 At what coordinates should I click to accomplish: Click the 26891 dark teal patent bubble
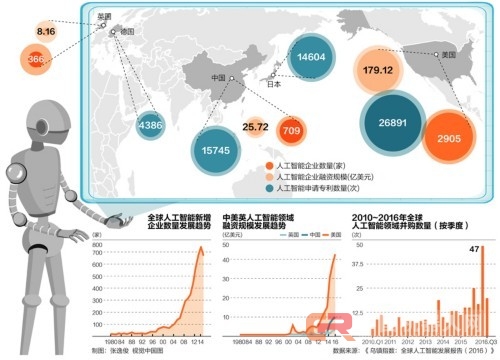[x=393, y=123]
